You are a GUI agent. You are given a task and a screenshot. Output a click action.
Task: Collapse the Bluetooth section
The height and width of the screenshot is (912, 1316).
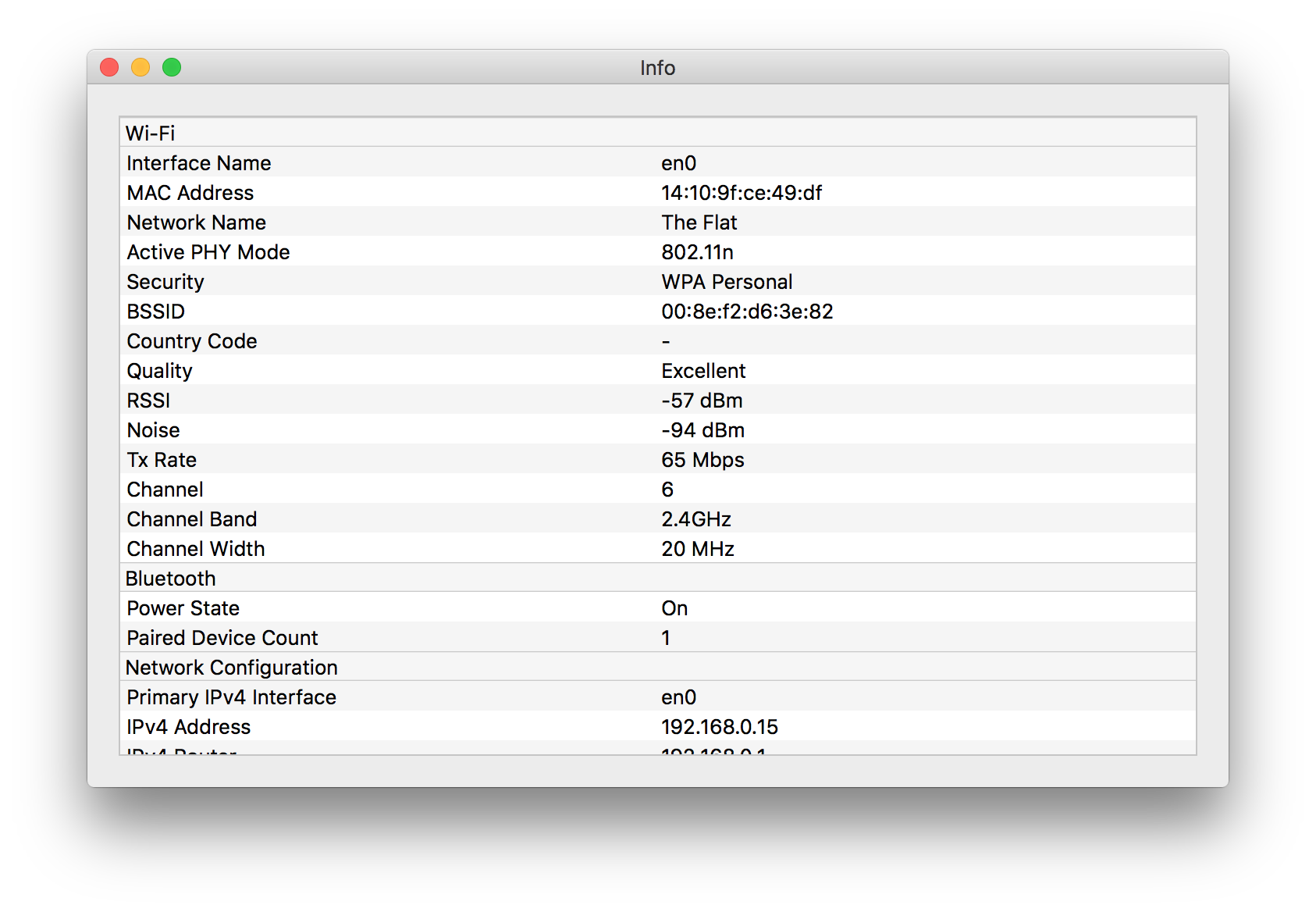(170, 578)
